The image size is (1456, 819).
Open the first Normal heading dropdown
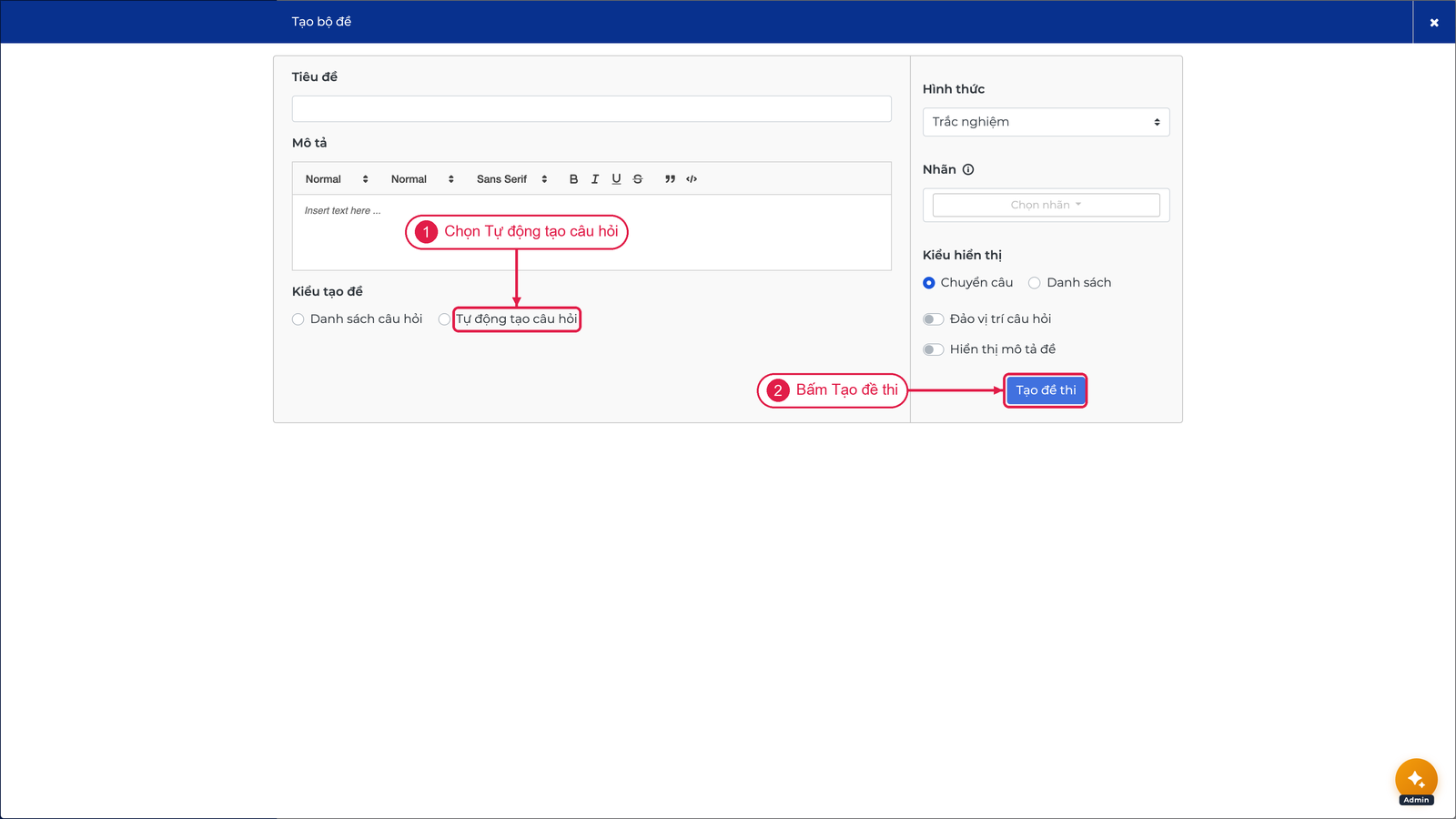337,179
